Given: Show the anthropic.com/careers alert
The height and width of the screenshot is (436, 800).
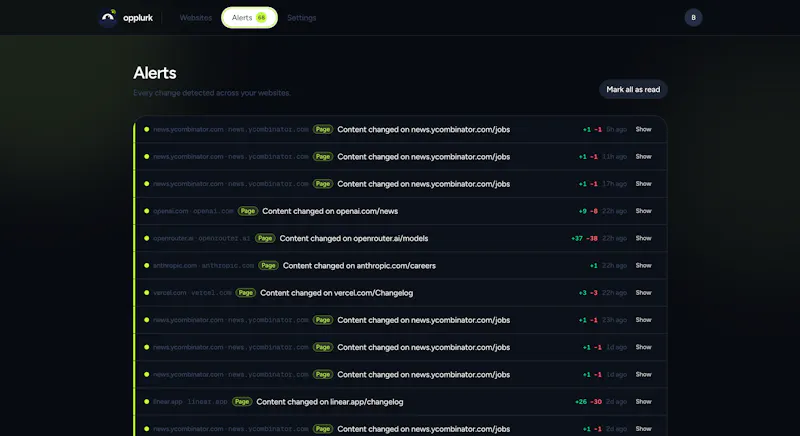Looking at the screenshot, I should point(643,266).
